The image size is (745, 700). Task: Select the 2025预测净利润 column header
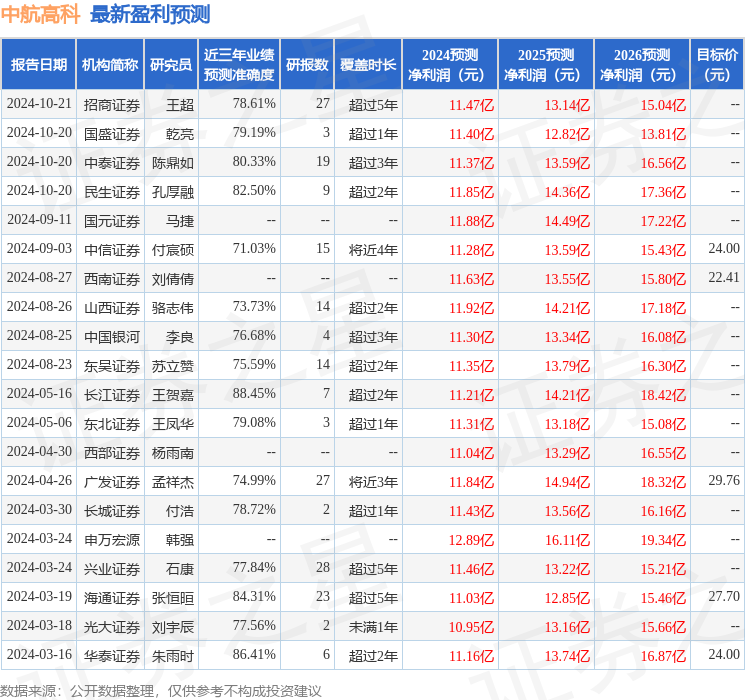(546, 65)
